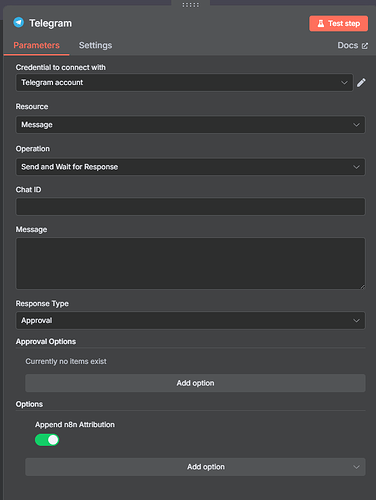This screenshot has height=500, width=376.
Task: Switch to the Settings tab
Action: 95,45
